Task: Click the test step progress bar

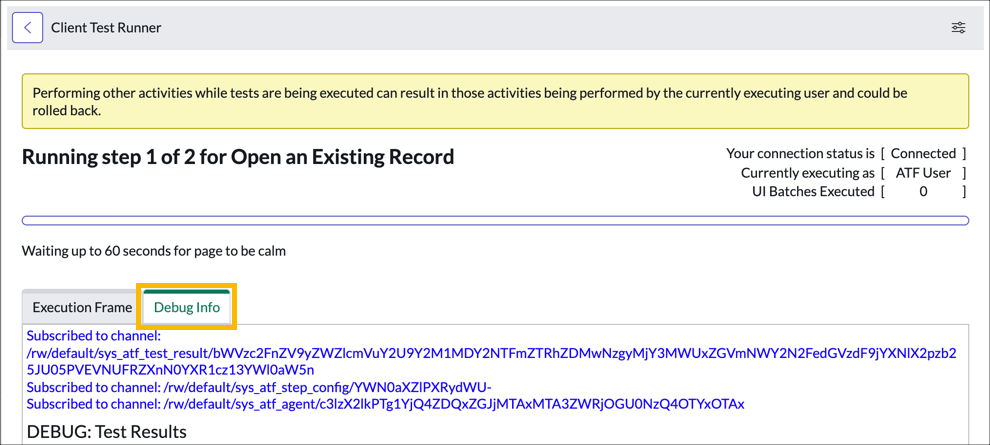Action: tap(495, 221)
